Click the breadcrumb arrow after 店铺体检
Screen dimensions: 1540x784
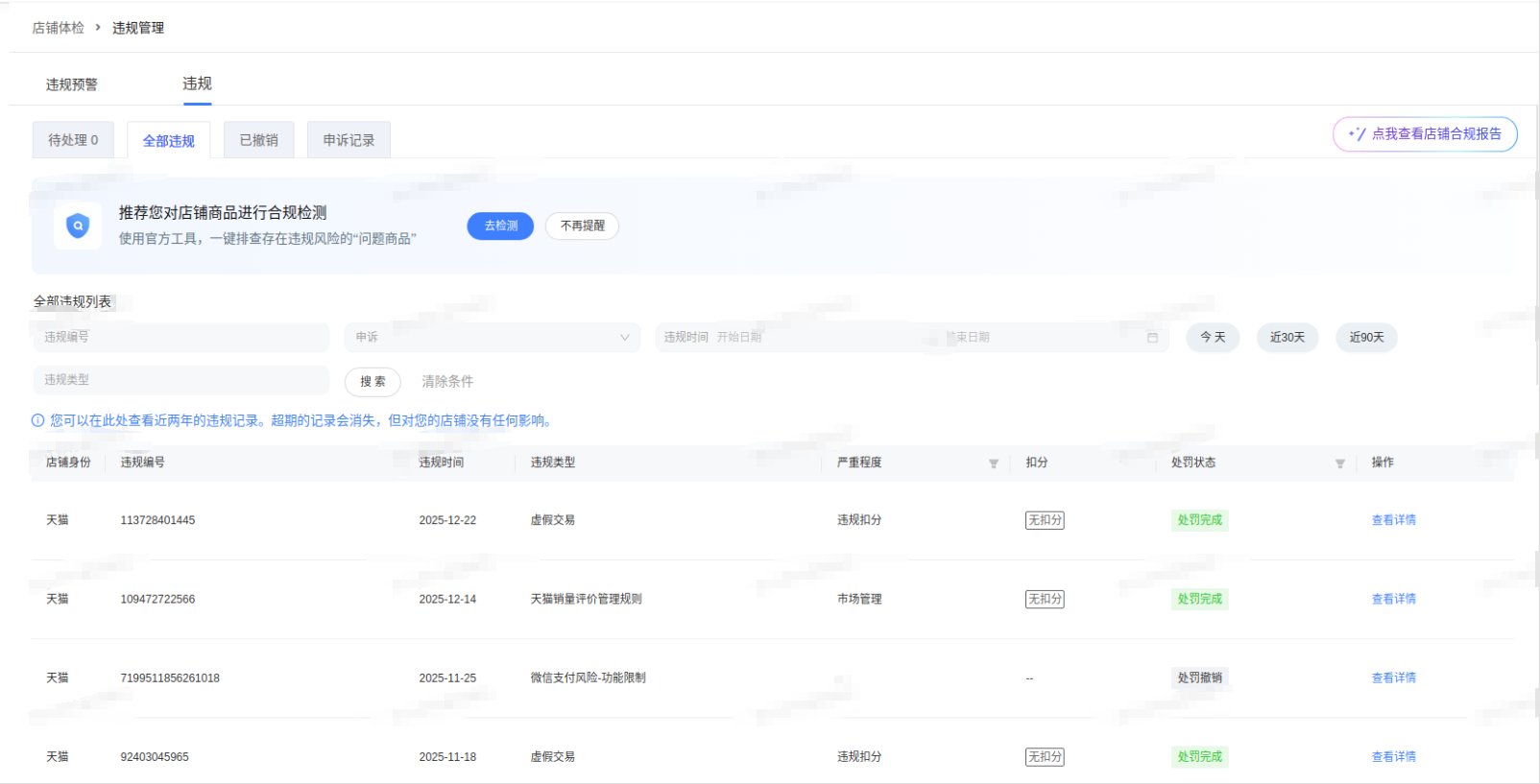98,28
